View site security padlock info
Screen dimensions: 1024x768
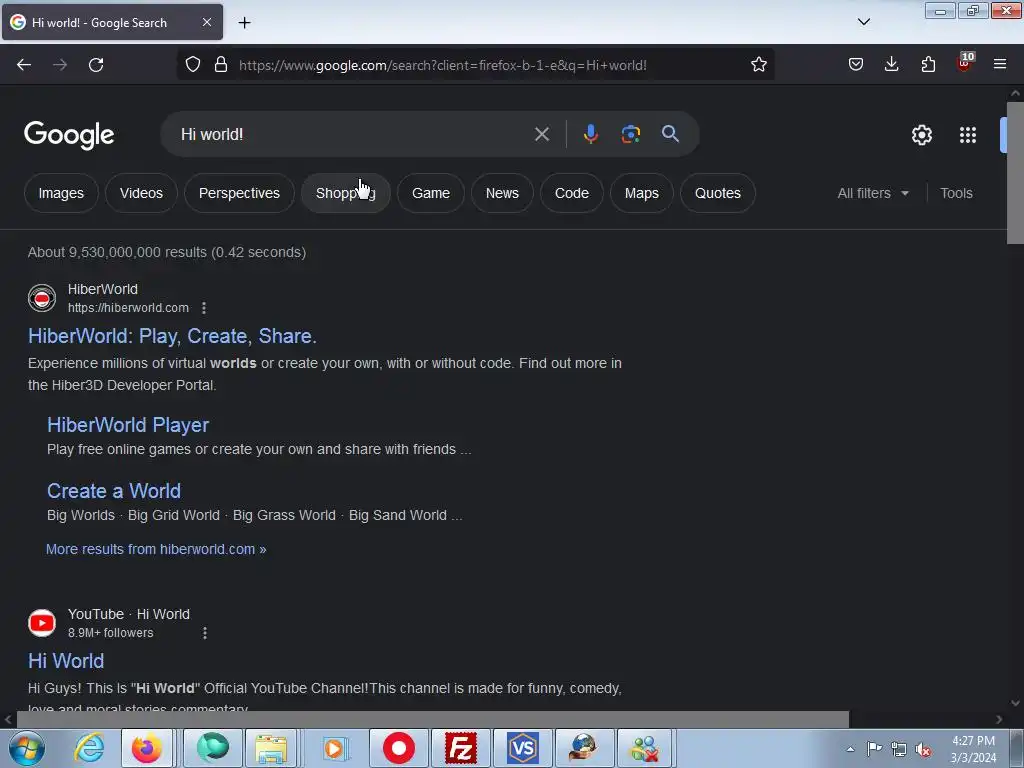pos(221,65)
